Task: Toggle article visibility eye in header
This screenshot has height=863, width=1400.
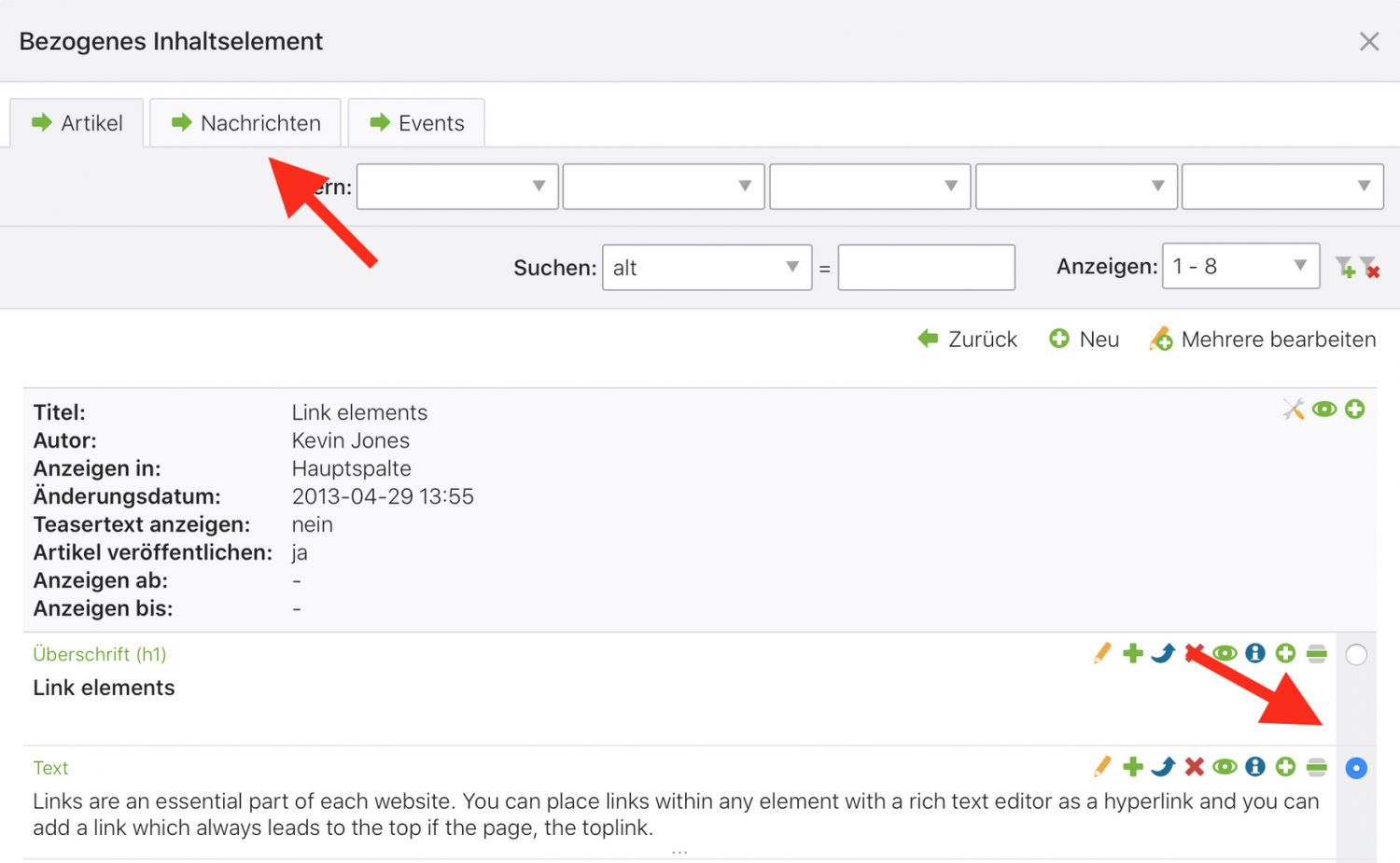Action: (x=1324, y=409)
